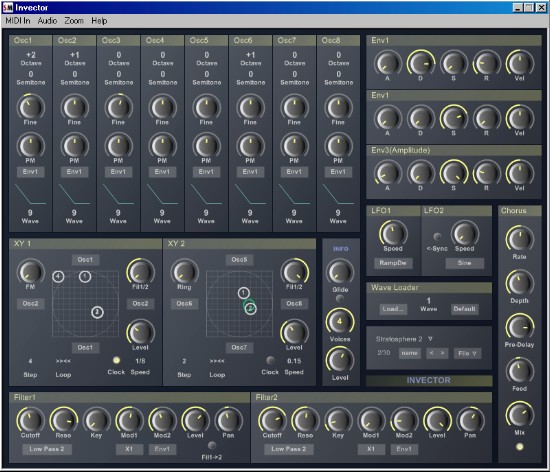Toggle the Filt->2 routing LED
This screenshot has height=472, width=550.
click(x=212, y=445)
